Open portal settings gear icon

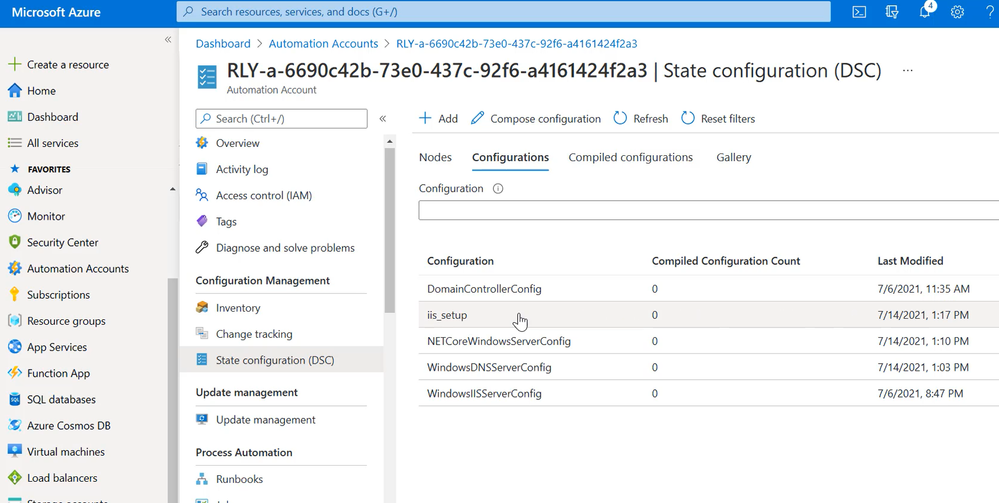tap(957, 11)
